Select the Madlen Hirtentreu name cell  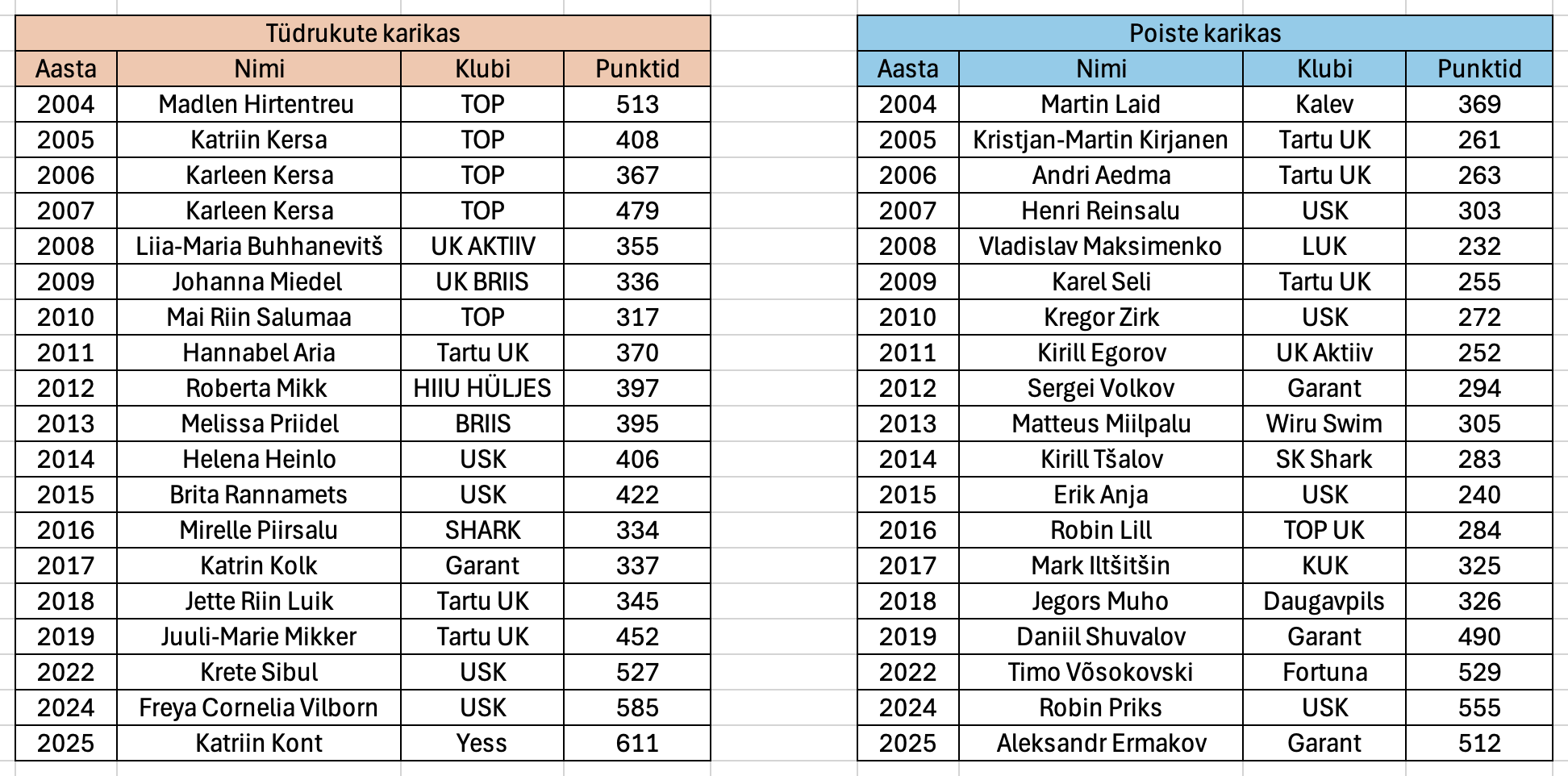(258, 104)
